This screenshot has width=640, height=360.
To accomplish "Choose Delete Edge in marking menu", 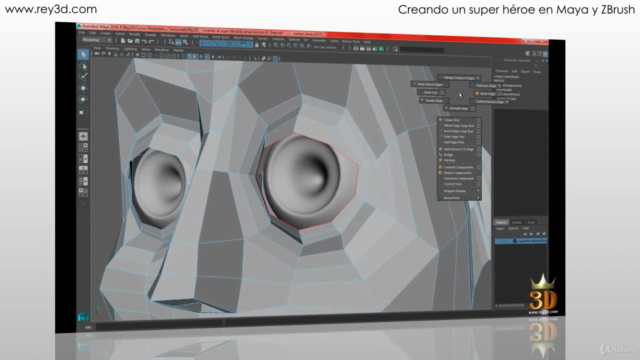I will [434, 100].
